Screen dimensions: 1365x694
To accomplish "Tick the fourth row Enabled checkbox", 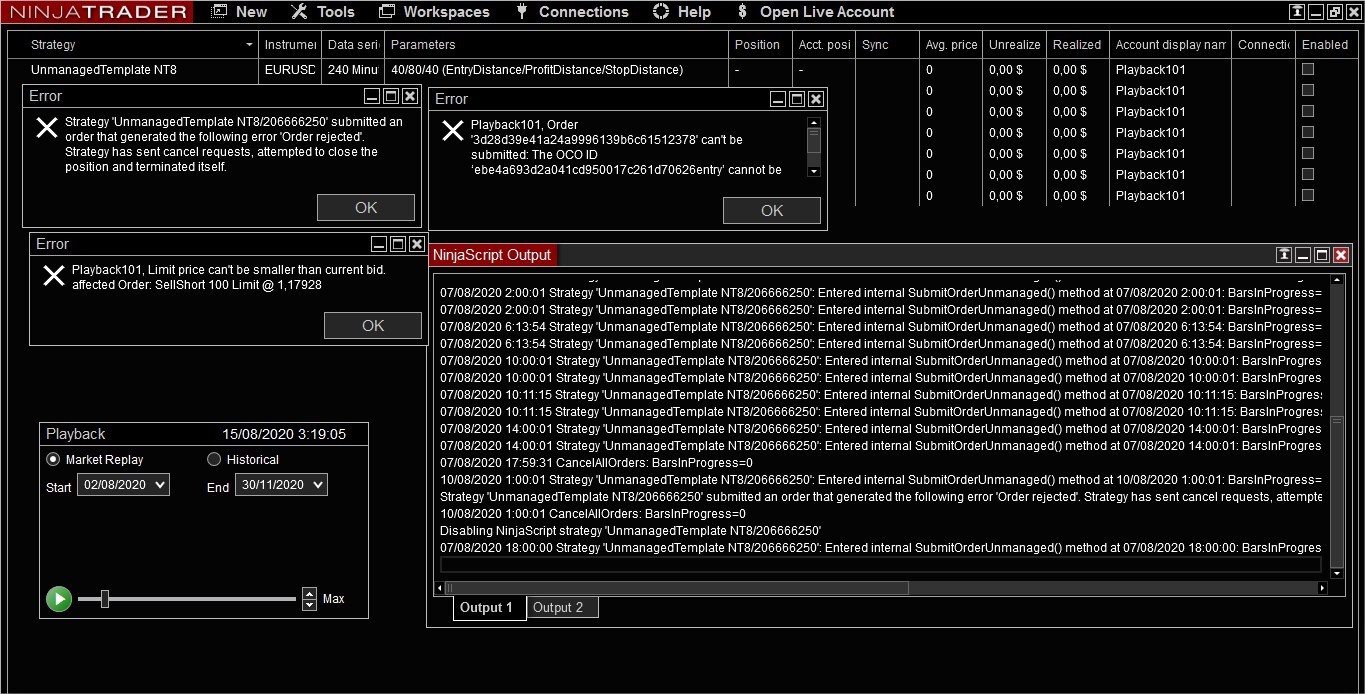I will pyautogui.click(x=1308, y=132).
